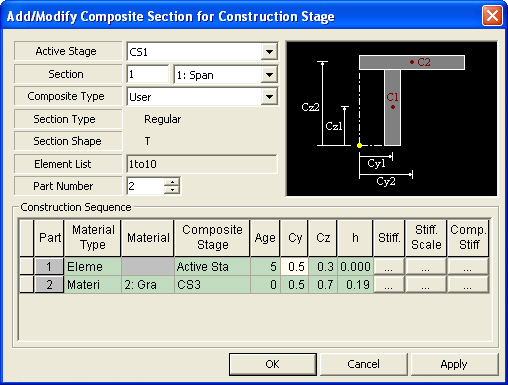This screenshot has width=508, height=385.
Task: Confirm with the OK button
Action: click(273, 364)
